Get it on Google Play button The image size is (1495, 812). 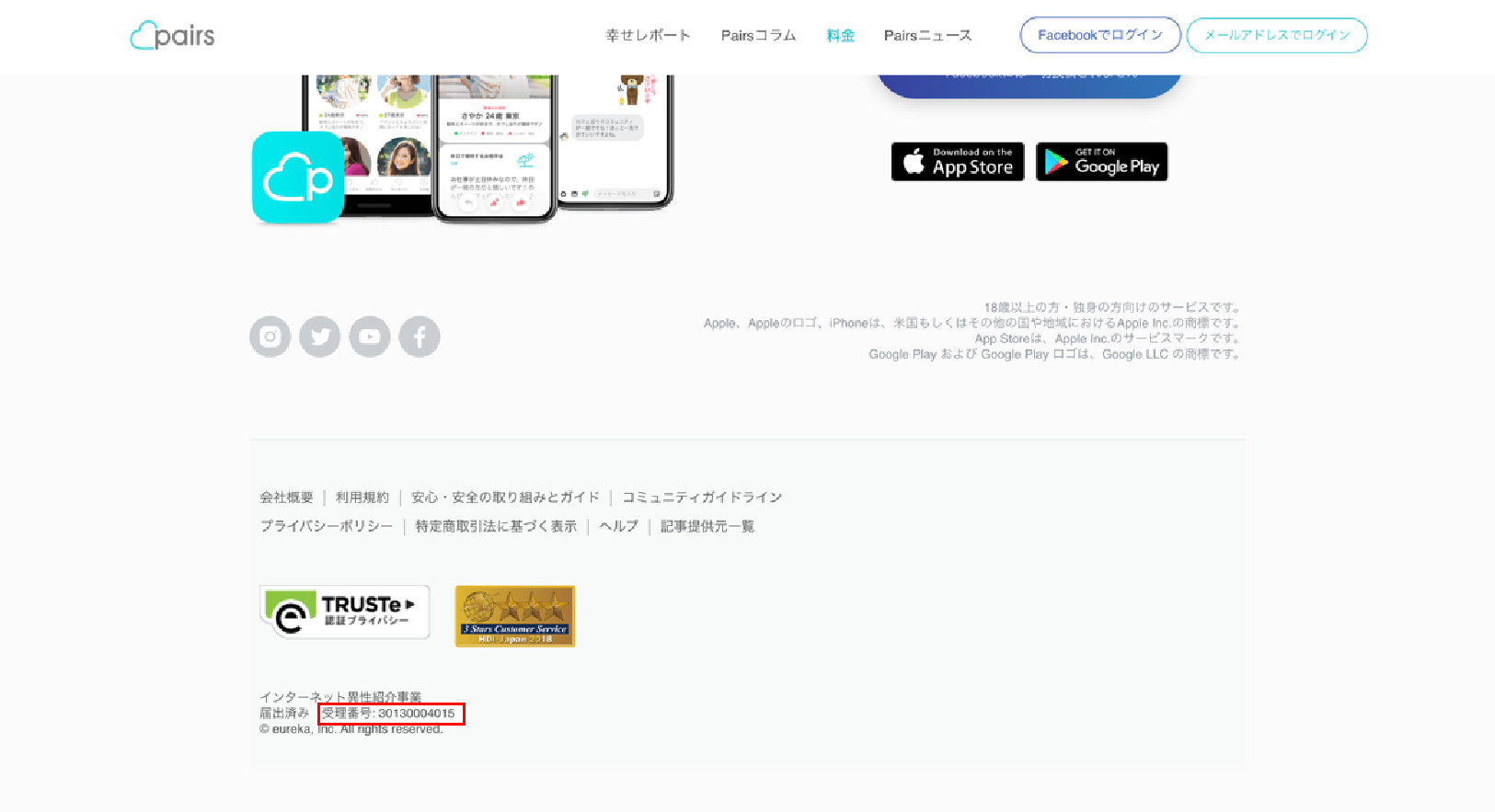pos(1101,162)
